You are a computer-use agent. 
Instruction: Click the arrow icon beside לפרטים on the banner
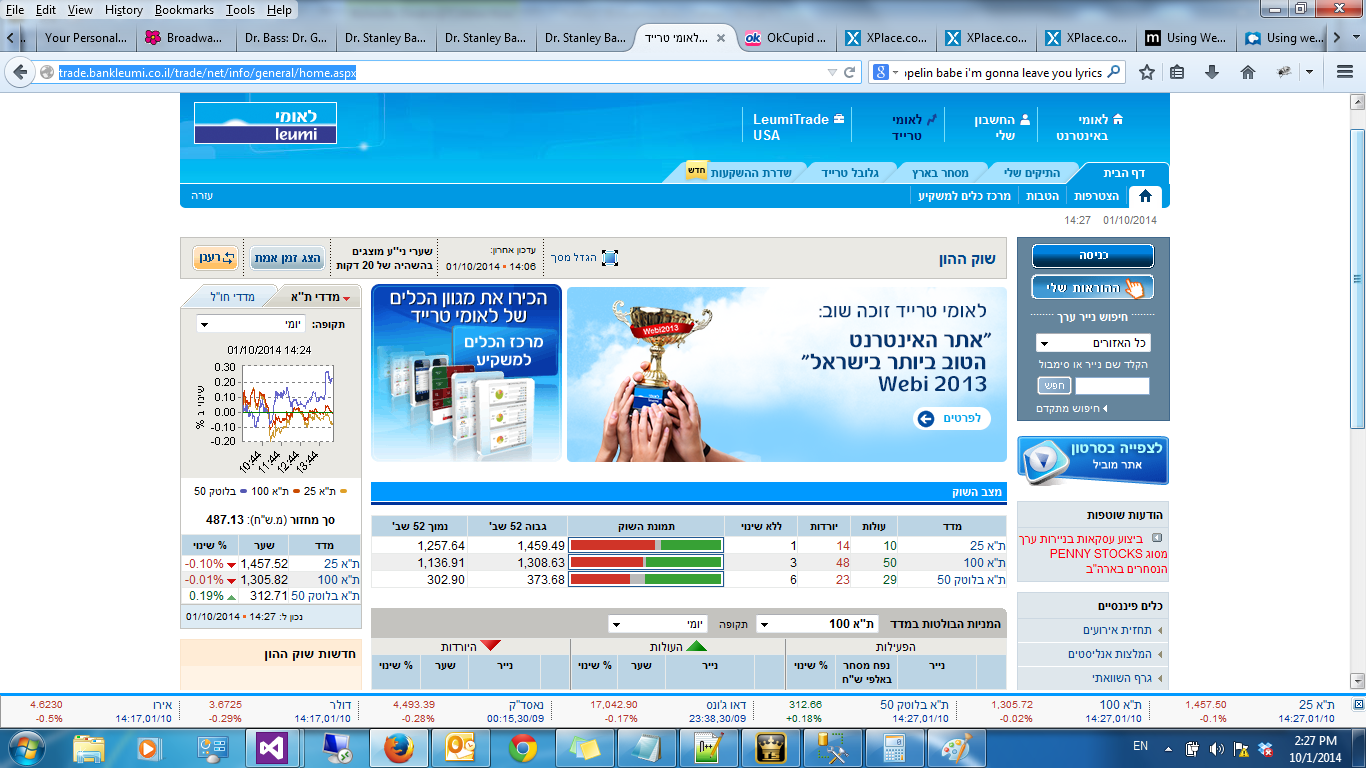coord(926,418)
